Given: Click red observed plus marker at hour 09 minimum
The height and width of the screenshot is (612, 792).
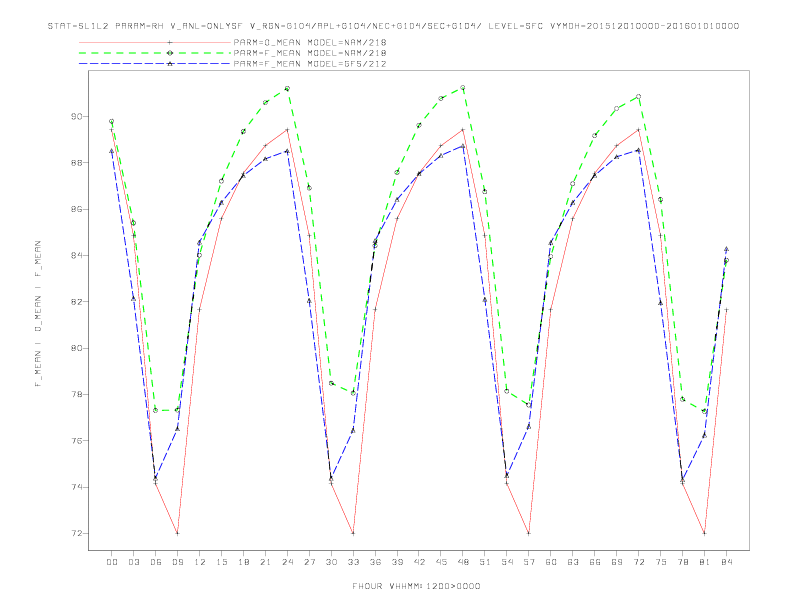Looking at the screenshot, I should [177, 533].
